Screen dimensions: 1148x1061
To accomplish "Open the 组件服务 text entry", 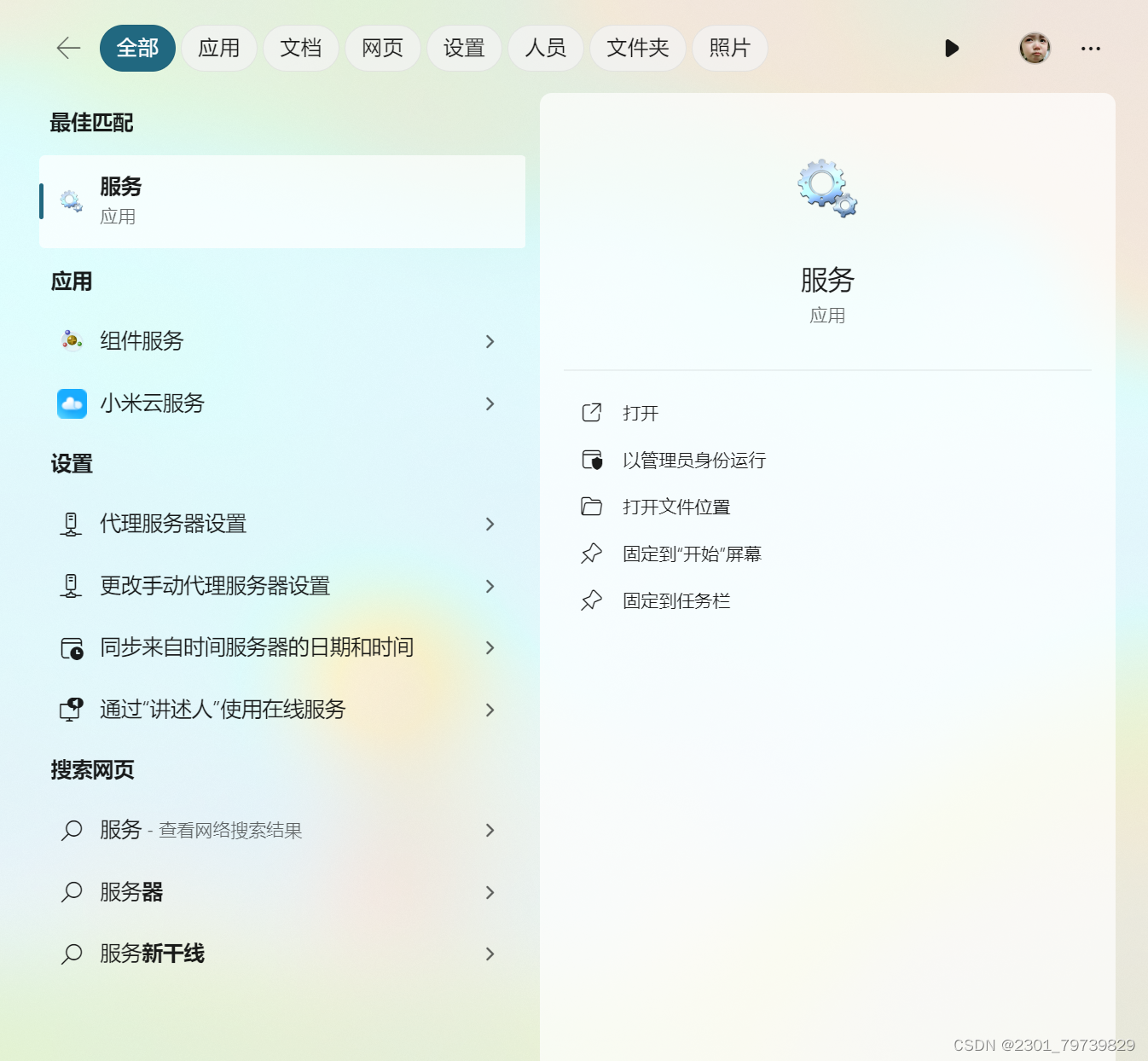I will click(x=142, y=341).
